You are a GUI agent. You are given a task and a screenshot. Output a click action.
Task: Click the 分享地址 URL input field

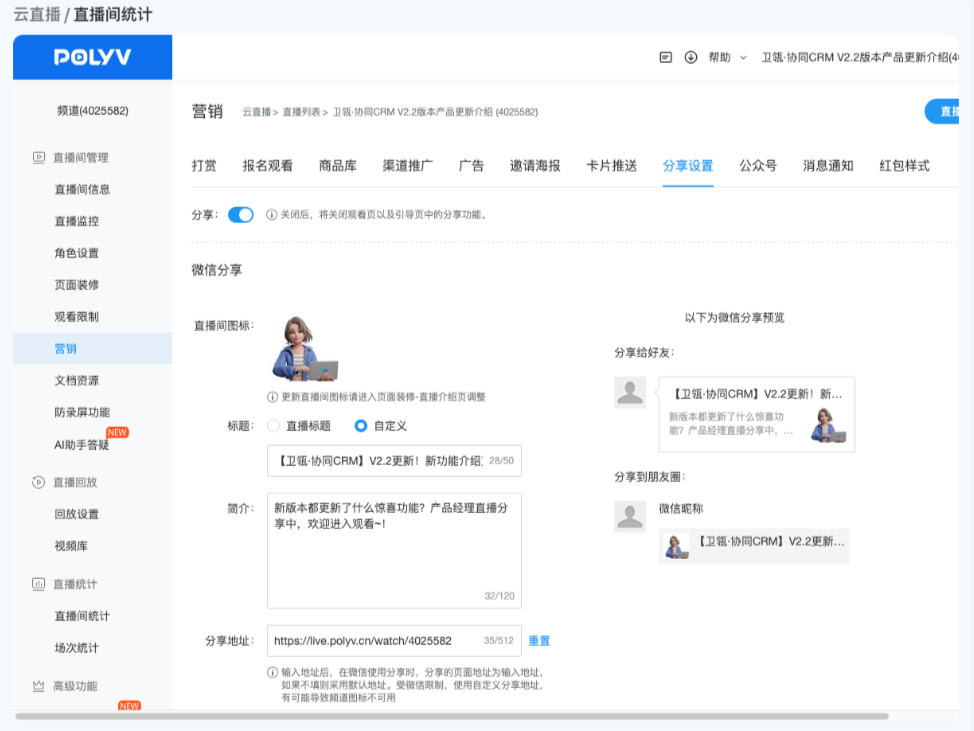(x=394, y=641)
